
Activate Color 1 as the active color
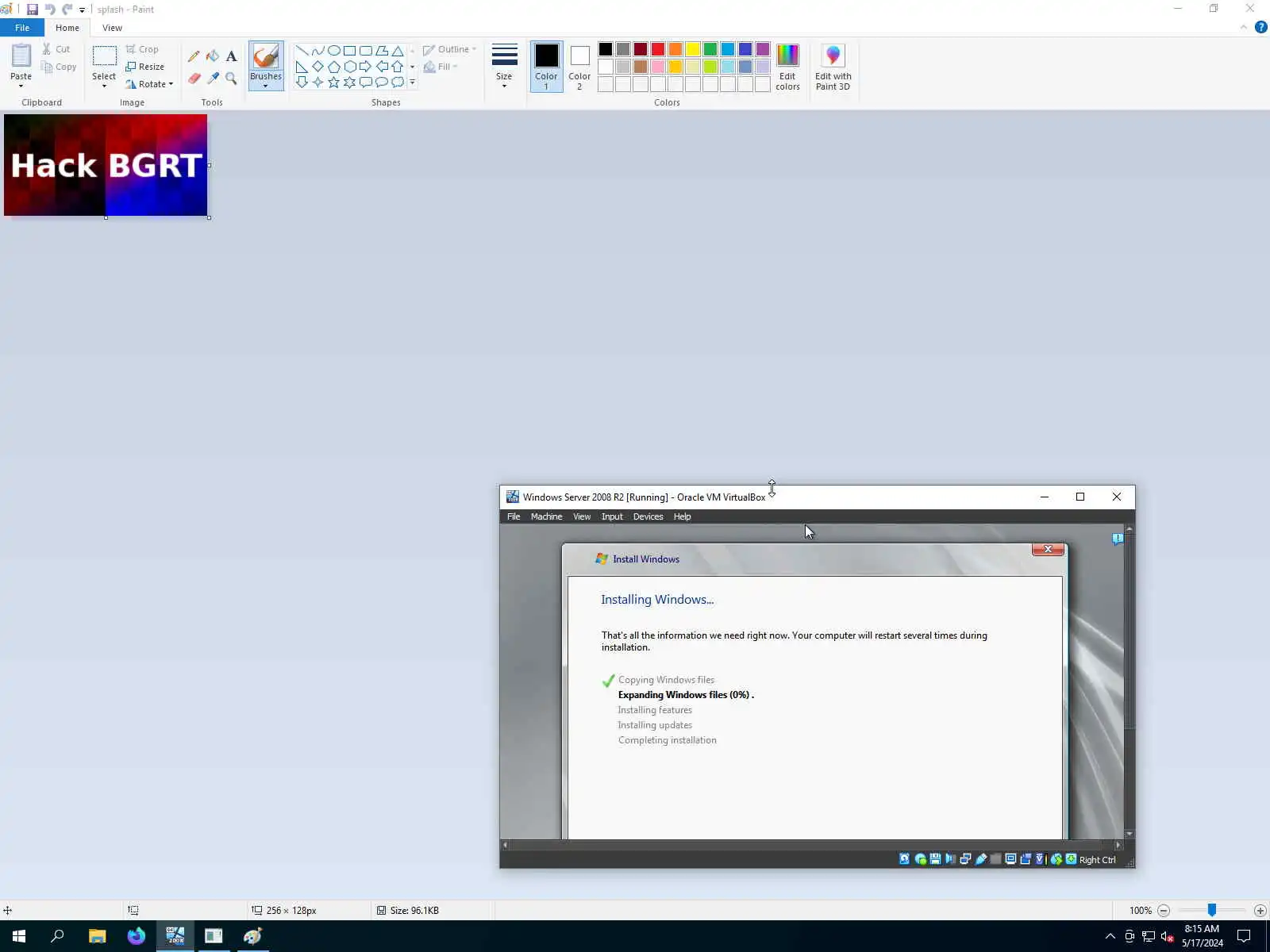[546, 67]
